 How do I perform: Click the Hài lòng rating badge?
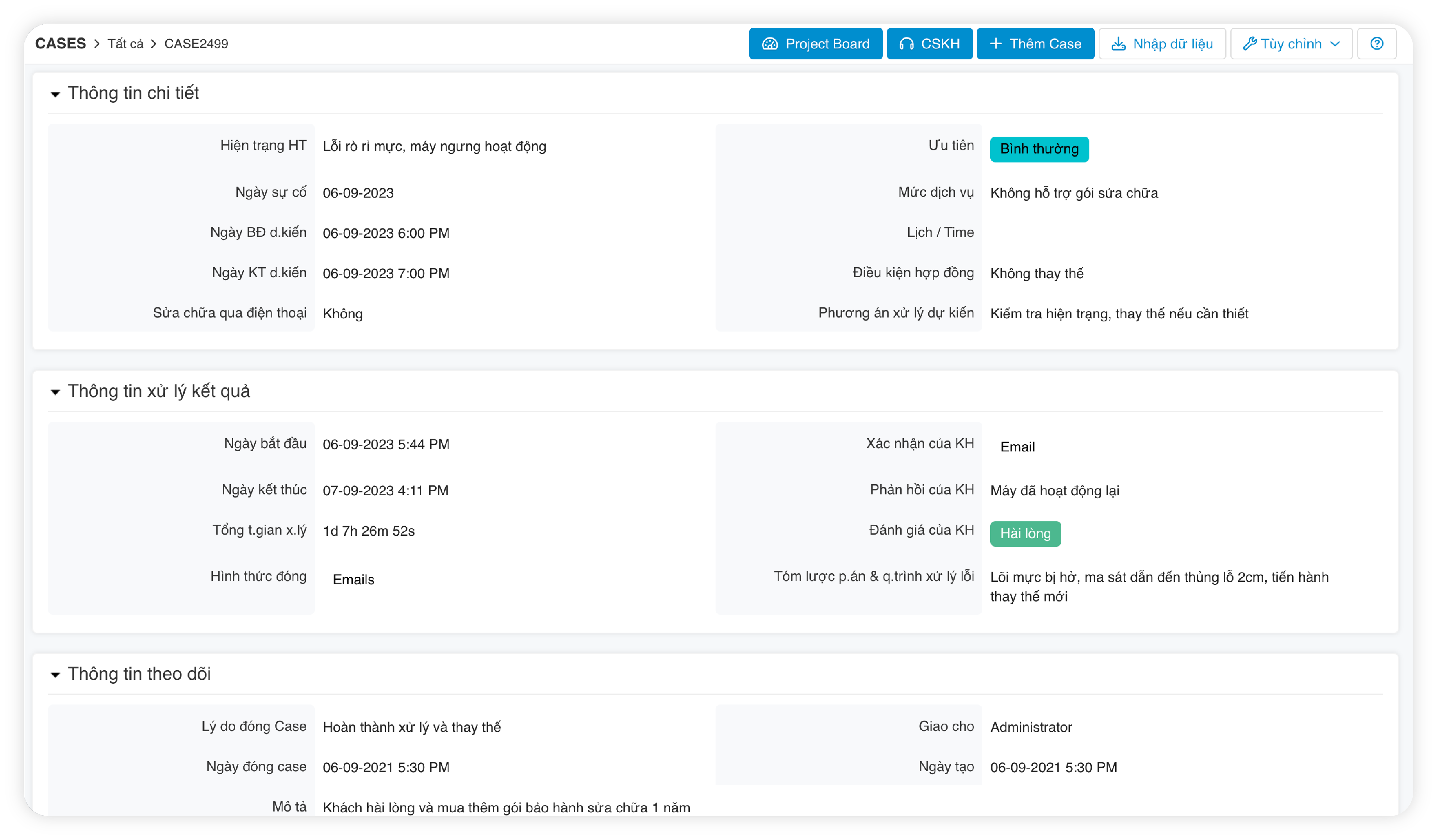(x=1025, y=534)
